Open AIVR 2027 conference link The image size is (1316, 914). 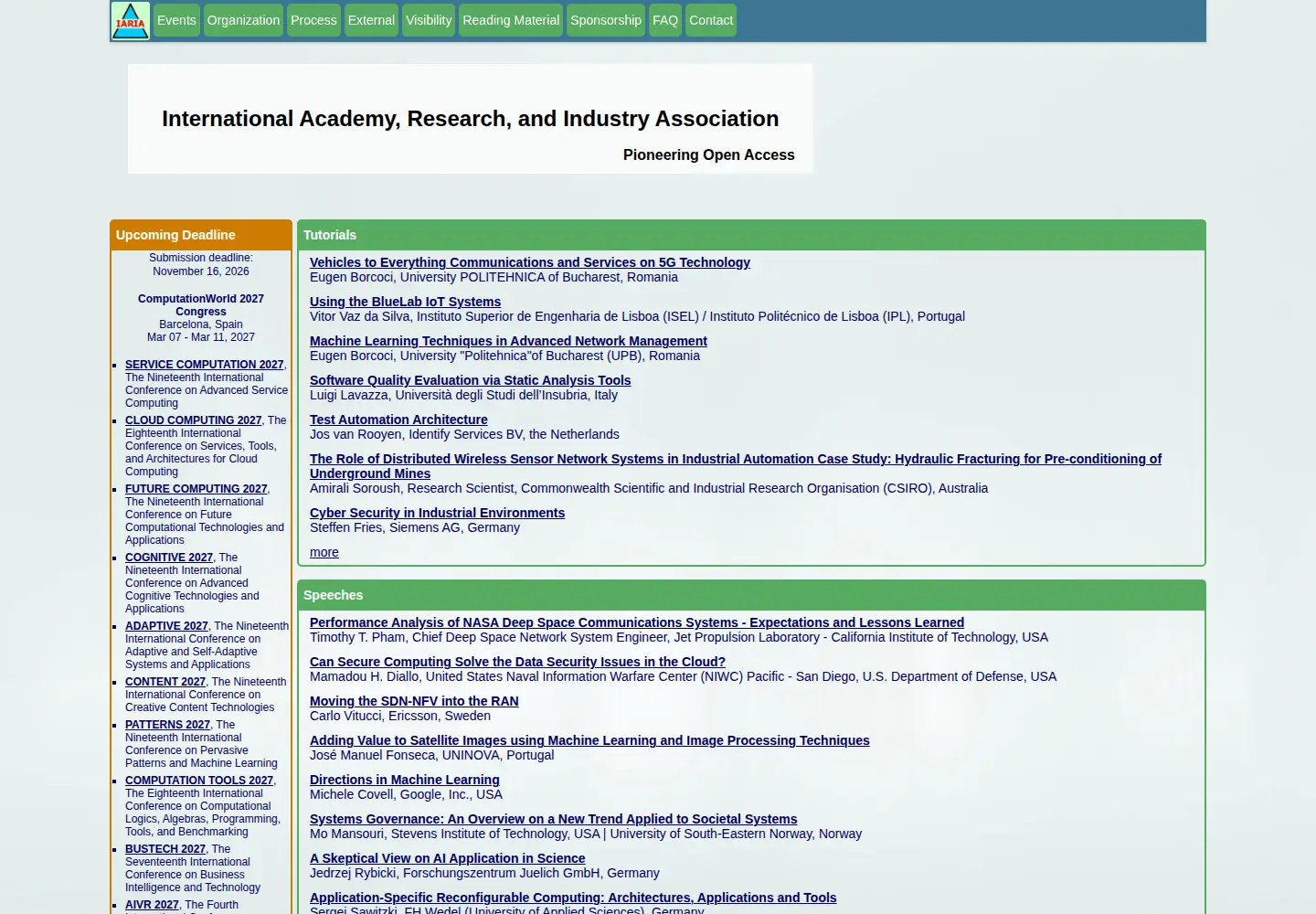(x=152, y=905)
